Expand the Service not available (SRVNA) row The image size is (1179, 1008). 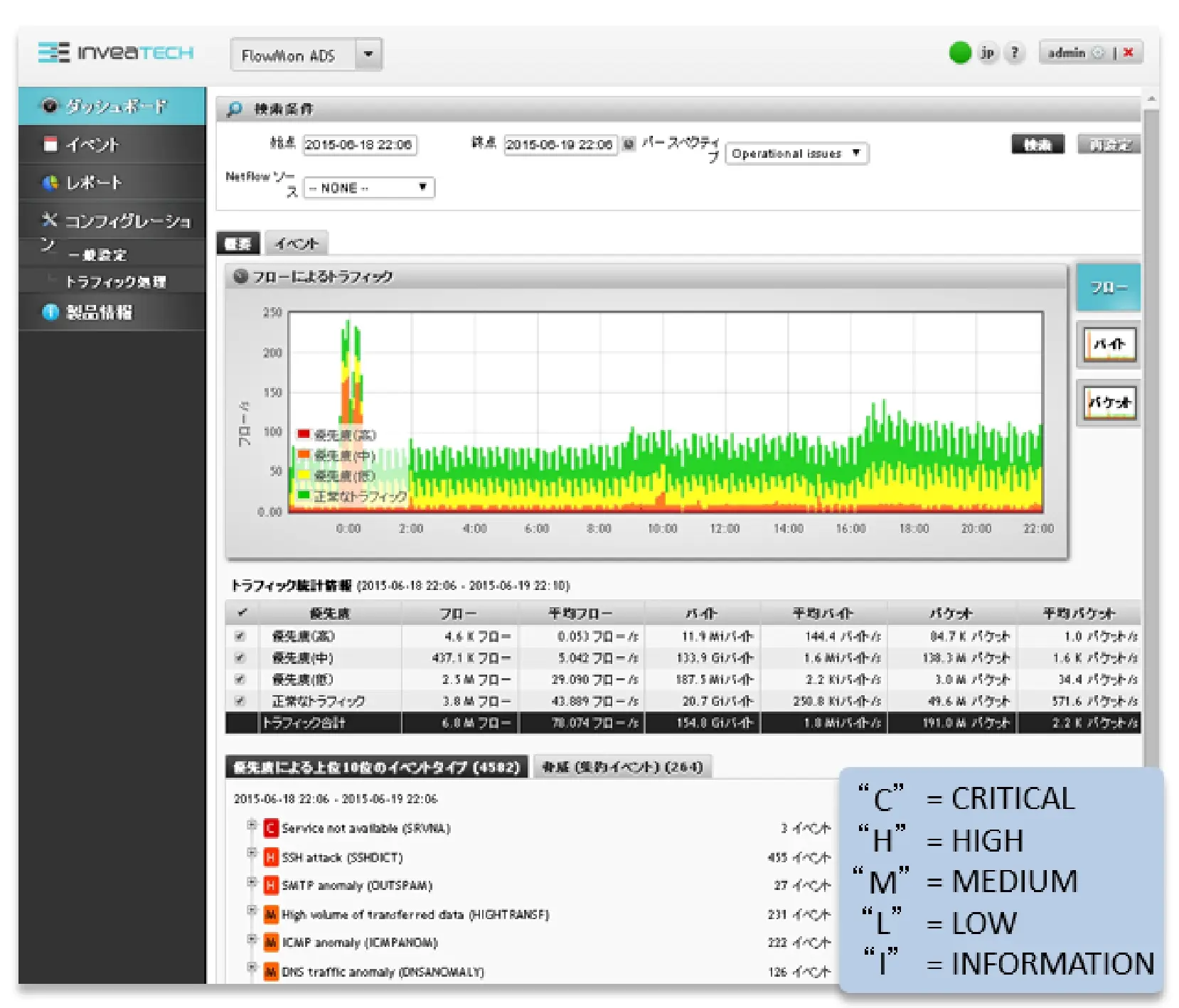pyautogui.click(x=251, y=825)
